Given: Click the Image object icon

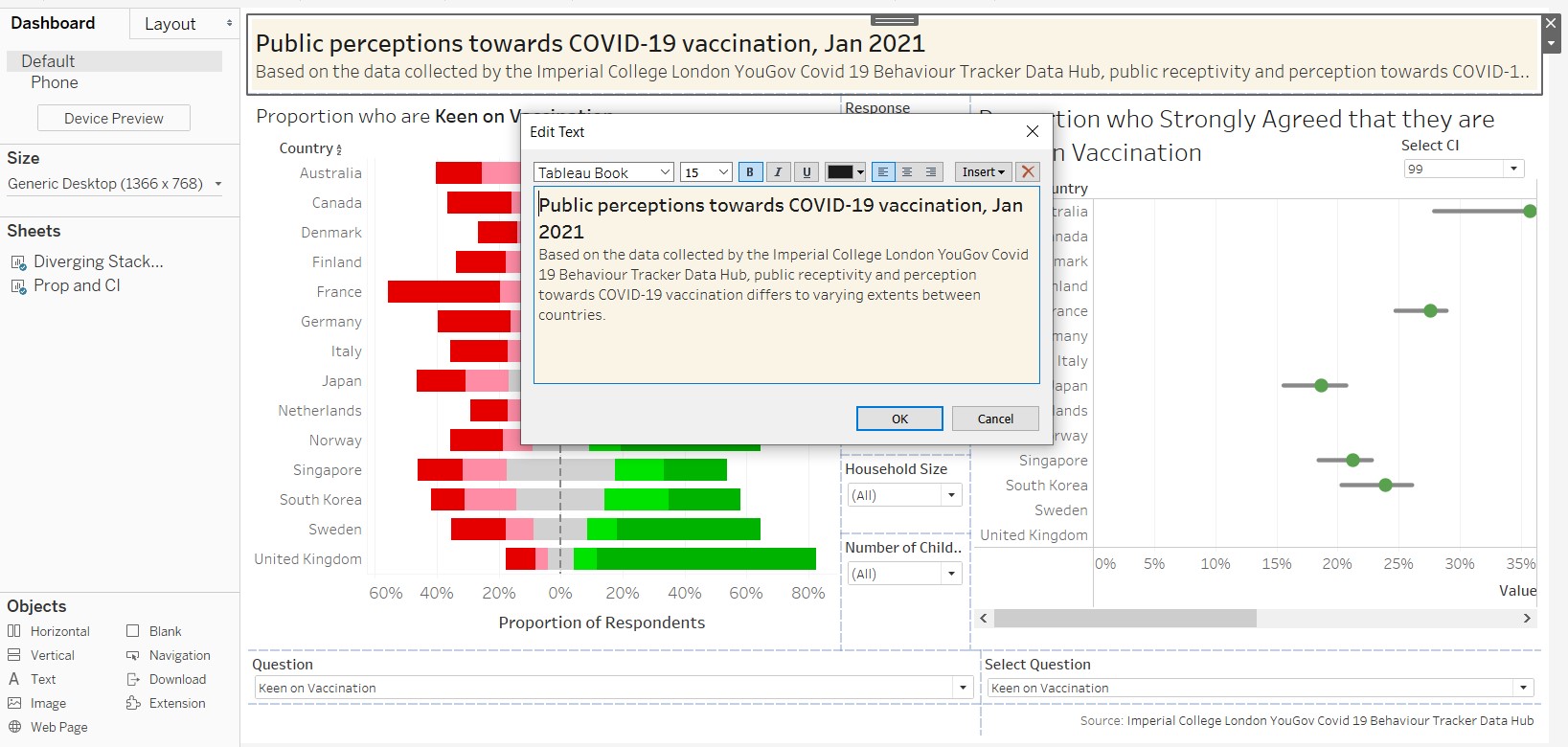Looking at the screenshot, I should coord(14,703).
